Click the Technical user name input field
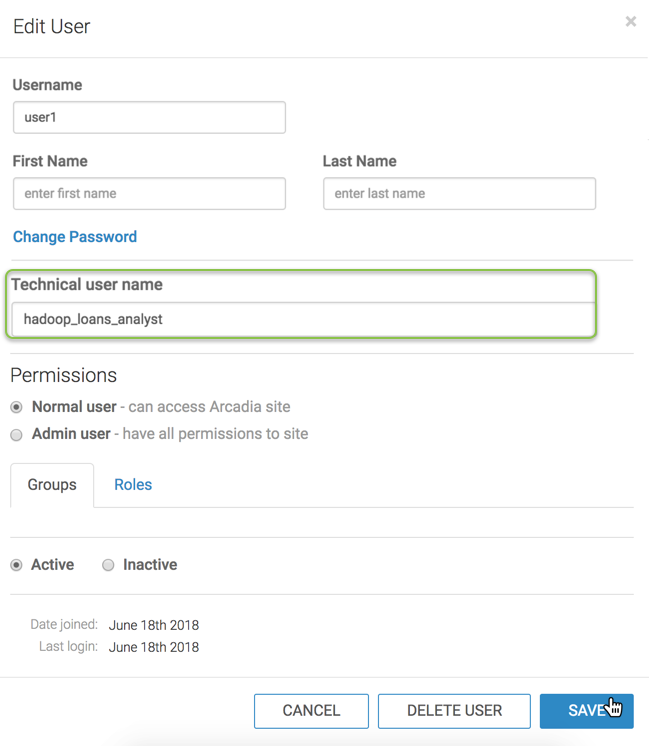Viewport: 649px width, 746px height. click(302, 319)
